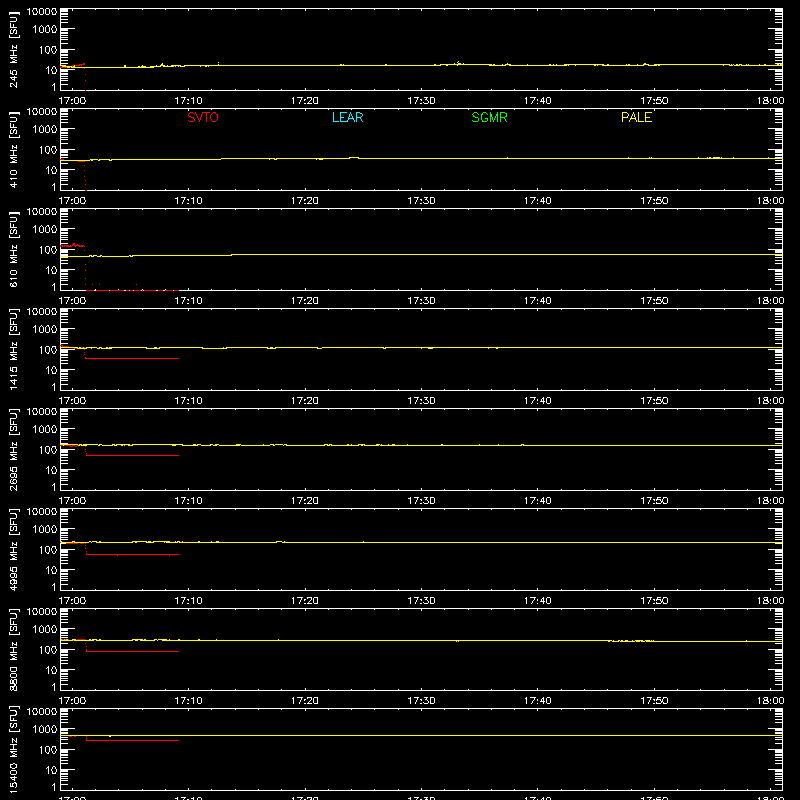Click 17:30 time label under 245 MHz panel

pyautogui.click(x=421, y=101)
